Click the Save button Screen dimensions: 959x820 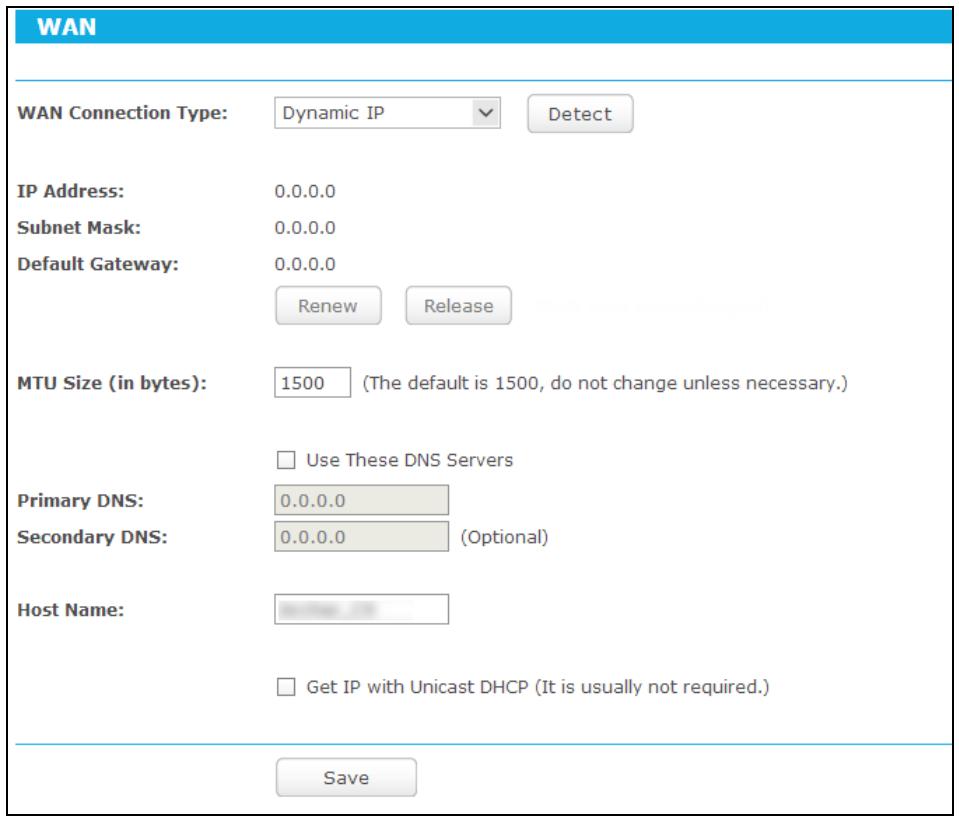pyautogui.click(x=346, y=778)
